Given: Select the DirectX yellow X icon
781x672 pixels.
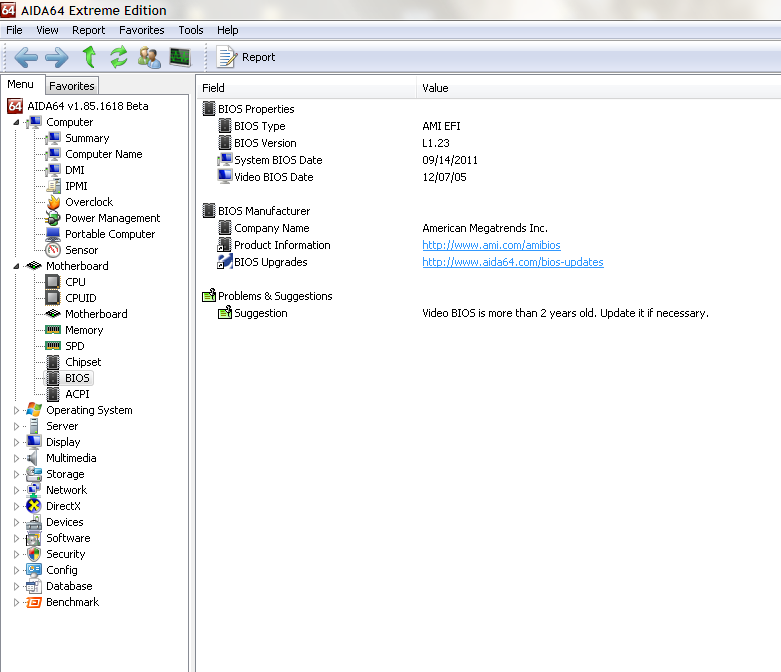Looking at the screenshot, I should pos(34,506).
